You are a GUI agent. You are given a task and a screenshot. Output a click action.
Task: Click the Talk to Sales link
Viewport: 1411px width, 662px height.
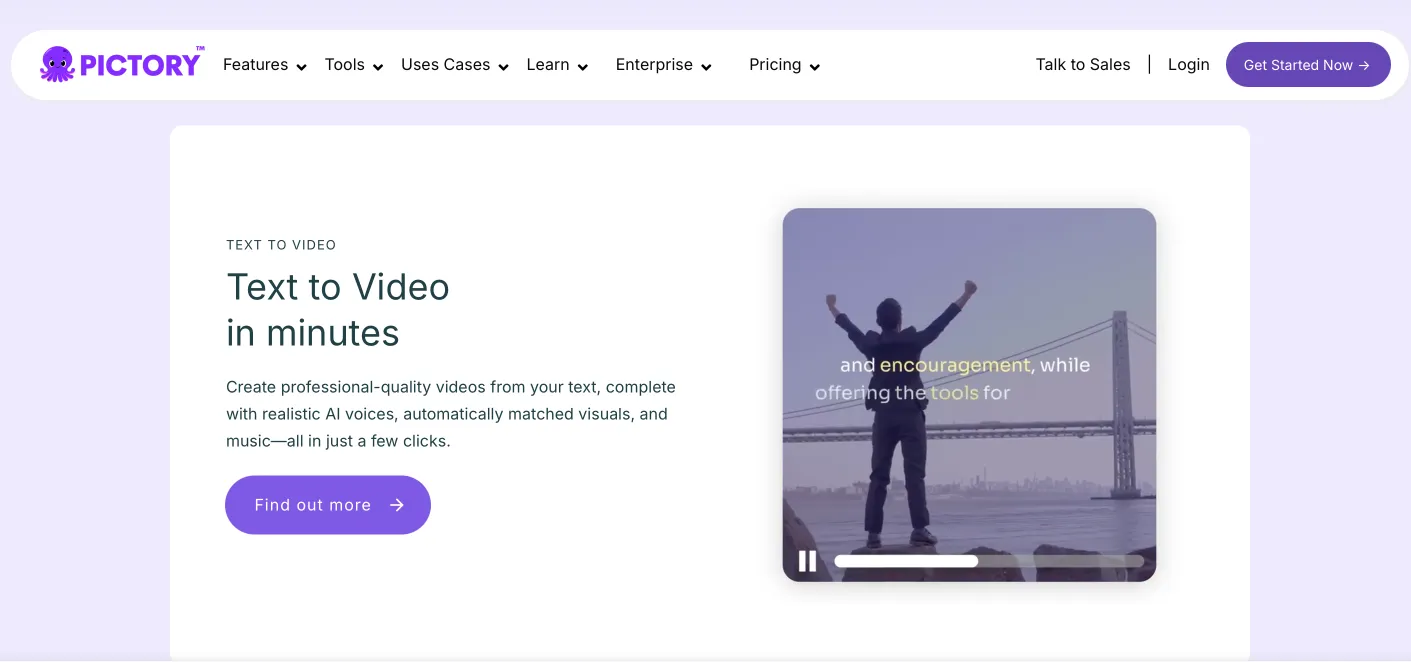tap(1083, 65)
